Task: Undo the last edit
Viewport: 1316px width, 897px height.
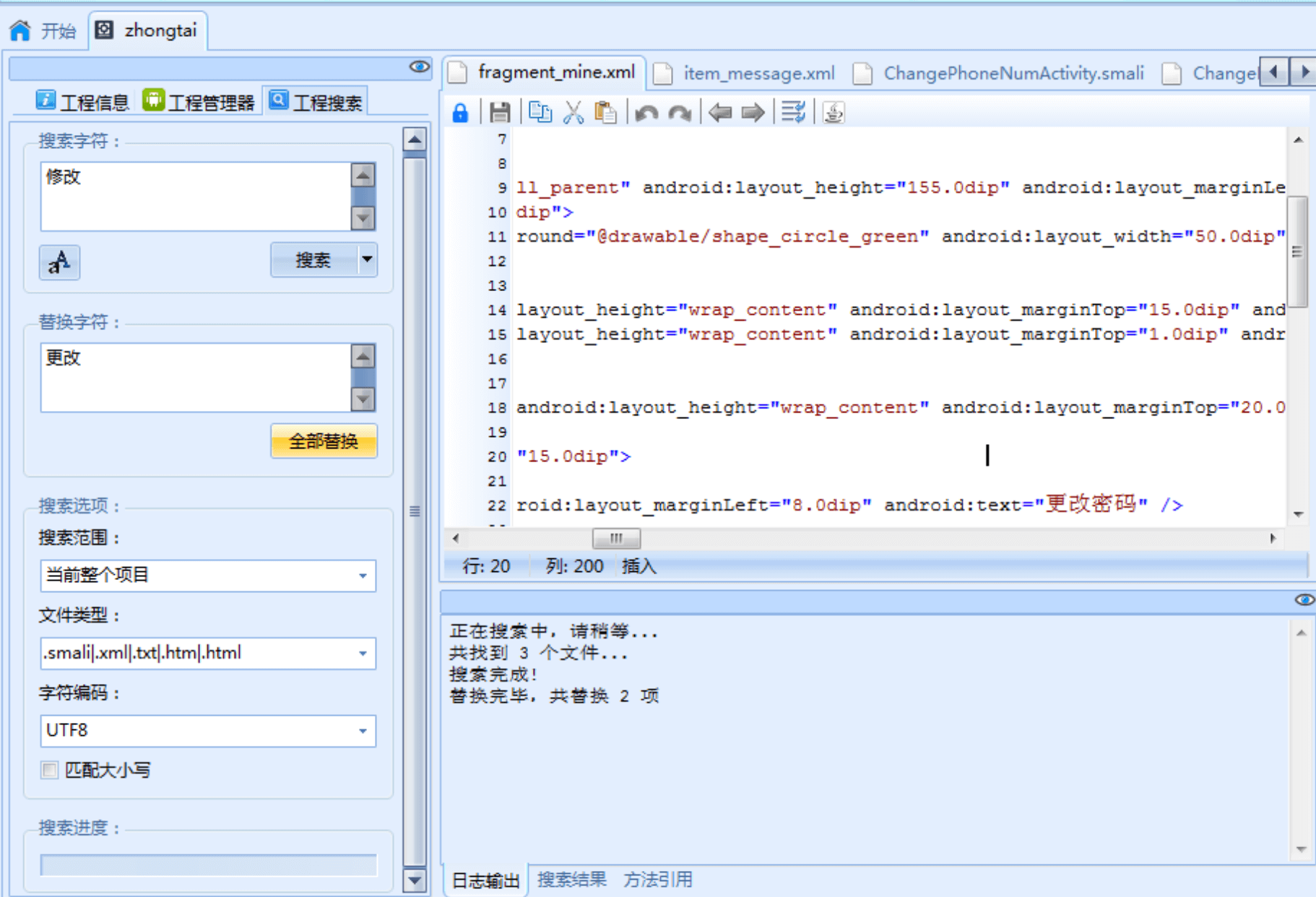Action: (646, 113)
